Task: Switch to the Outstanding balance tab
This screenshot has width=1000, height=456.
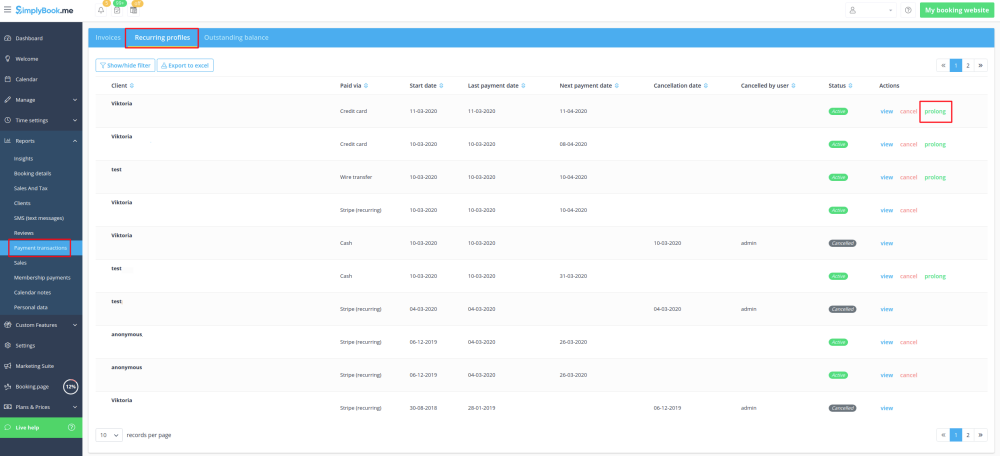Action: coord(236,38)
